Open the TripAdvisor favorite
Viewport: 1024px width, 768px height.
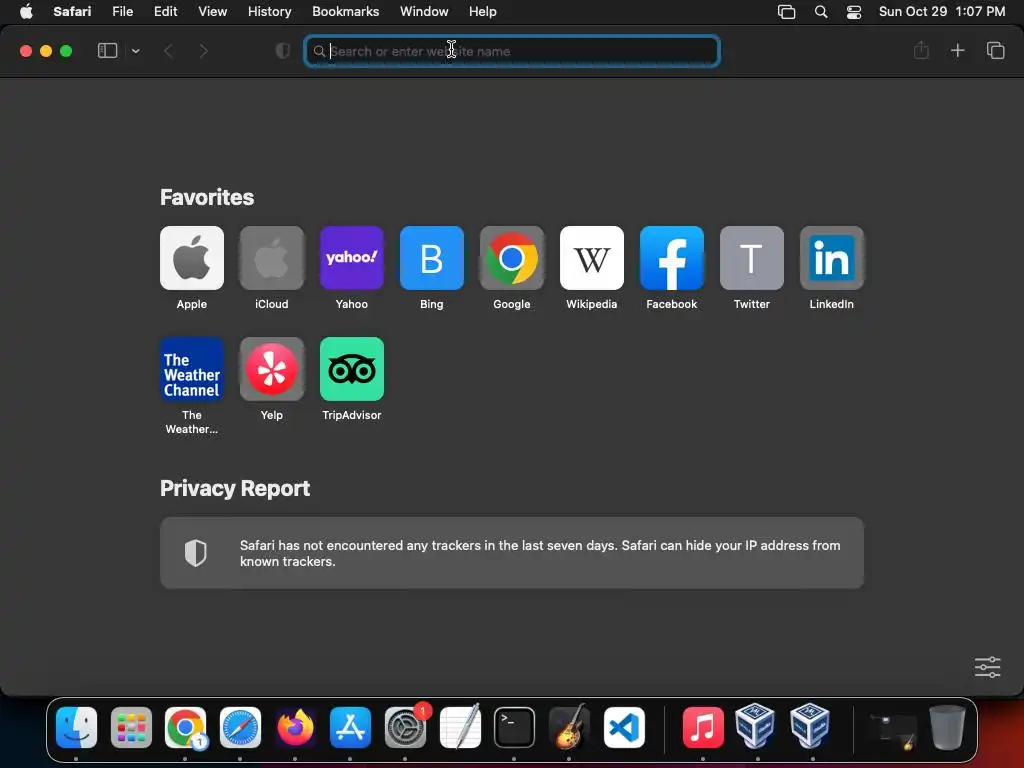click(351, 369)
